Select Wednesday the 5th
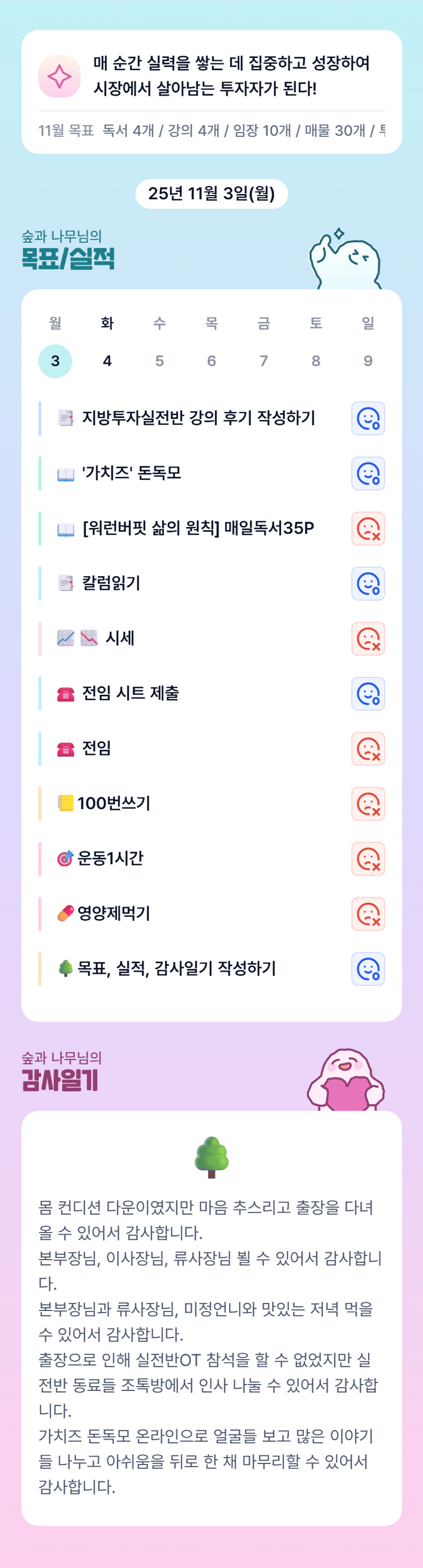This screenshot has width=423, height=1568. pos(159,361)
